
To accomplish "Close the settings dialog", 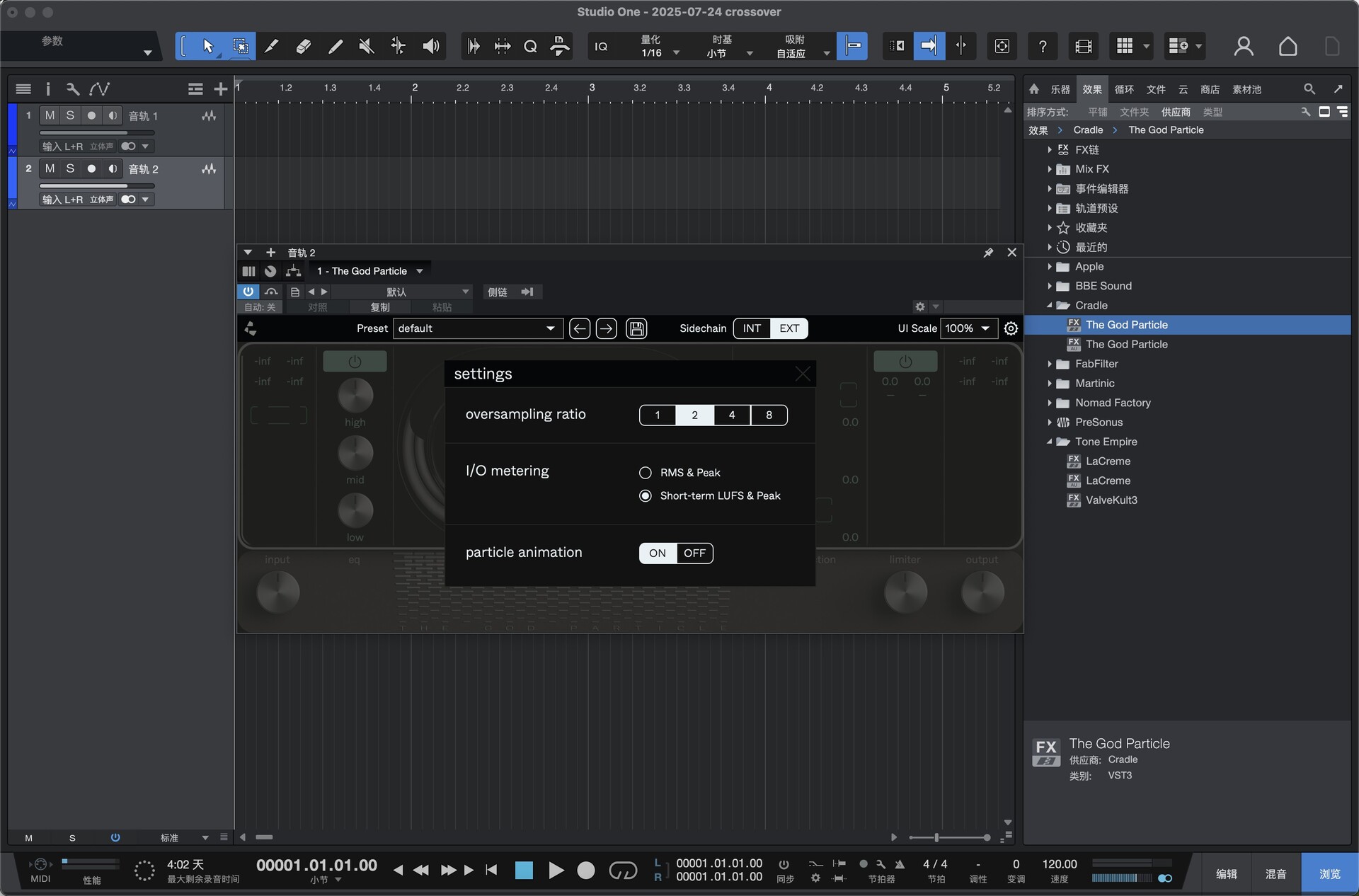I will pos(802,374).
